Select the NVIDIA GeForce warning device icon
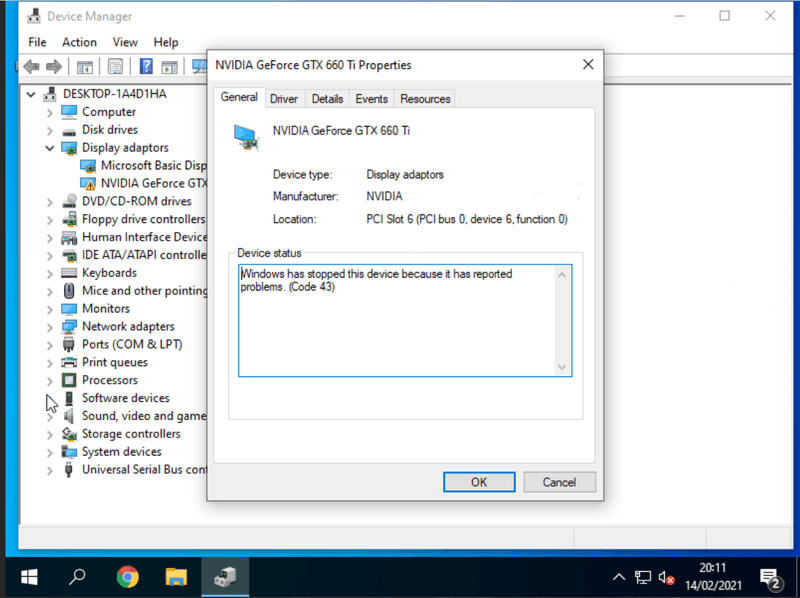The width and height of the screenshot is (800, 598). 88,183
